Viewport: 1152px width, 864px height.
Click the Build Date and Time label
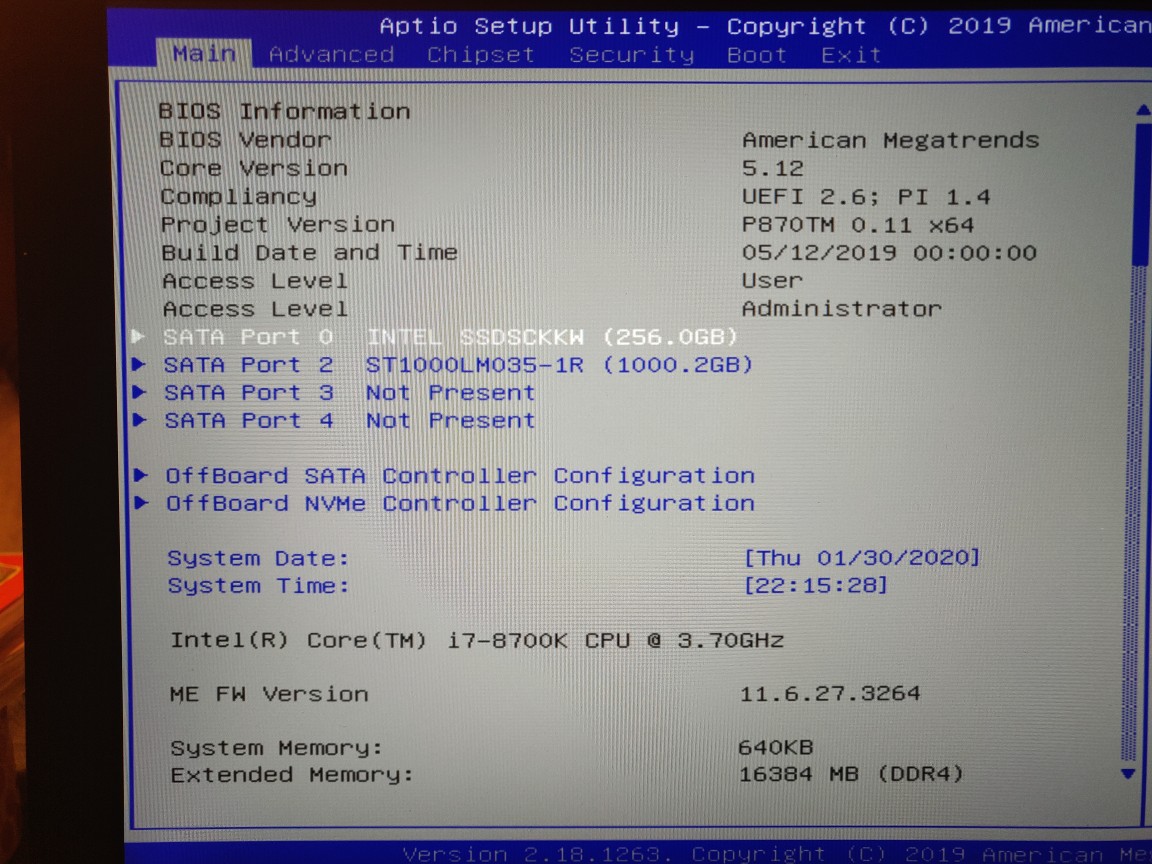(309, 252)
